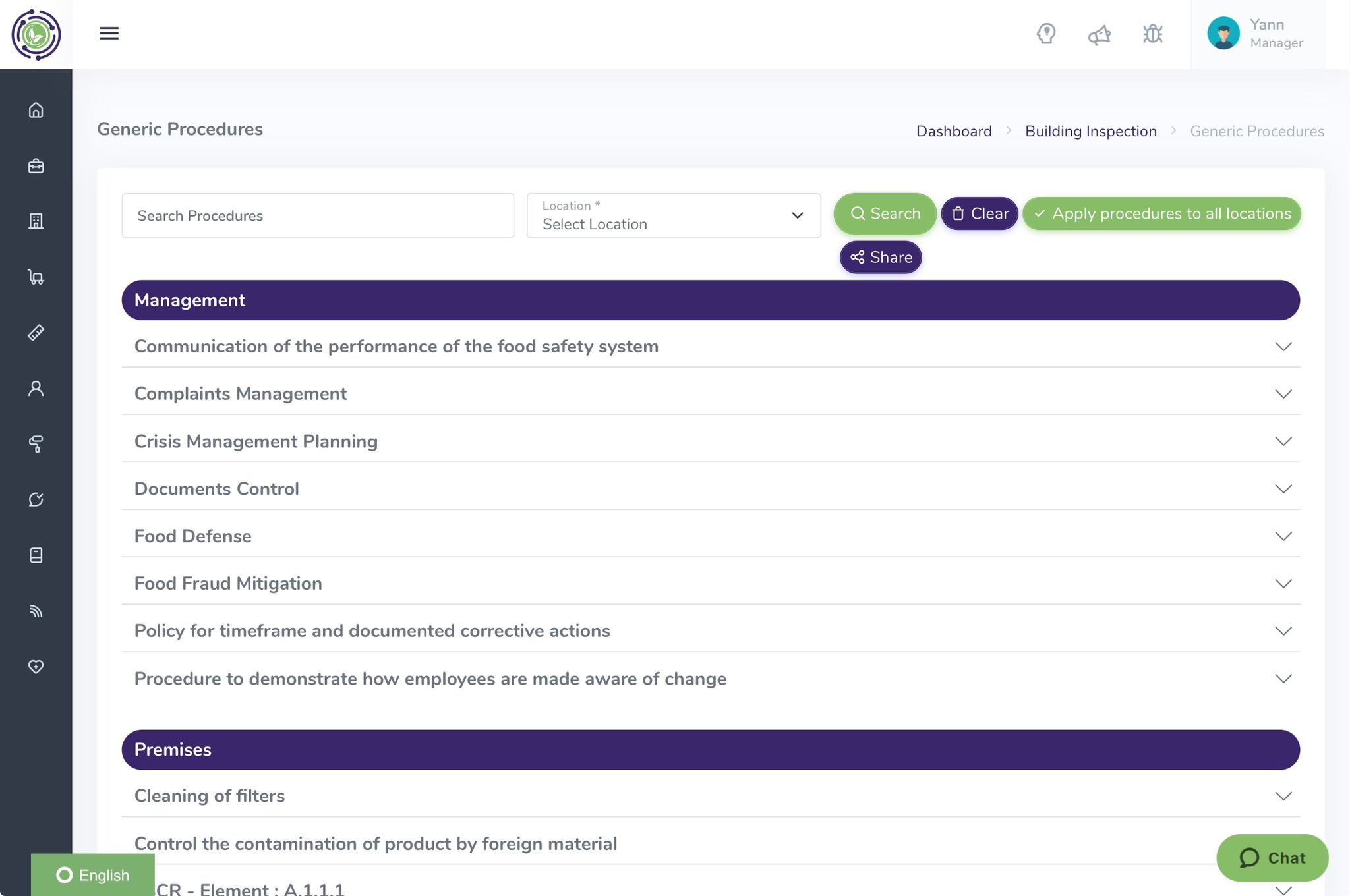Click the paint roller sidebar icon
This screenshot has height=896, width=1350.
(x=36, y=444)
